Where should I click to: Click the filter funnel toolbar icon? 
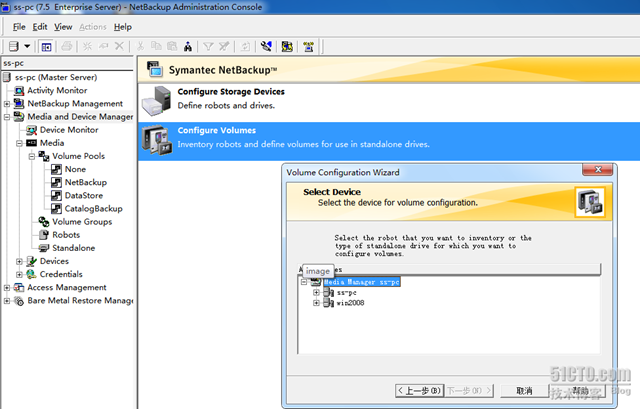(x=208, y=46)
